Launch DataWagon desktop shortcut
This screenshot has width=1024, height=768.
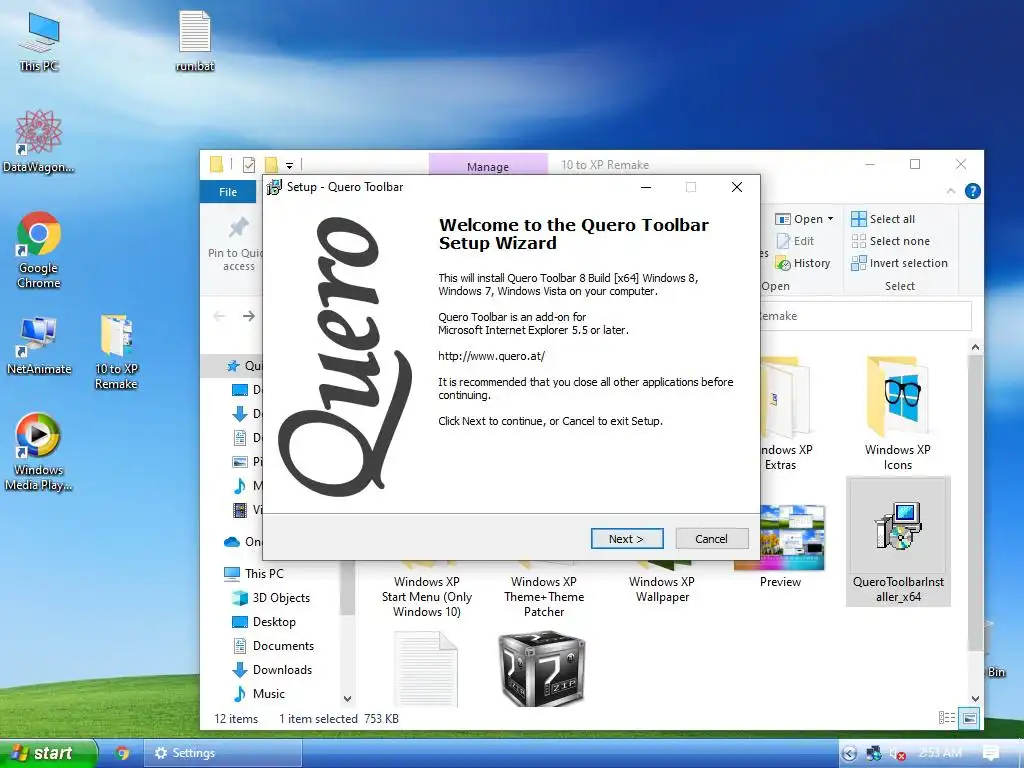tap(39, 142)
